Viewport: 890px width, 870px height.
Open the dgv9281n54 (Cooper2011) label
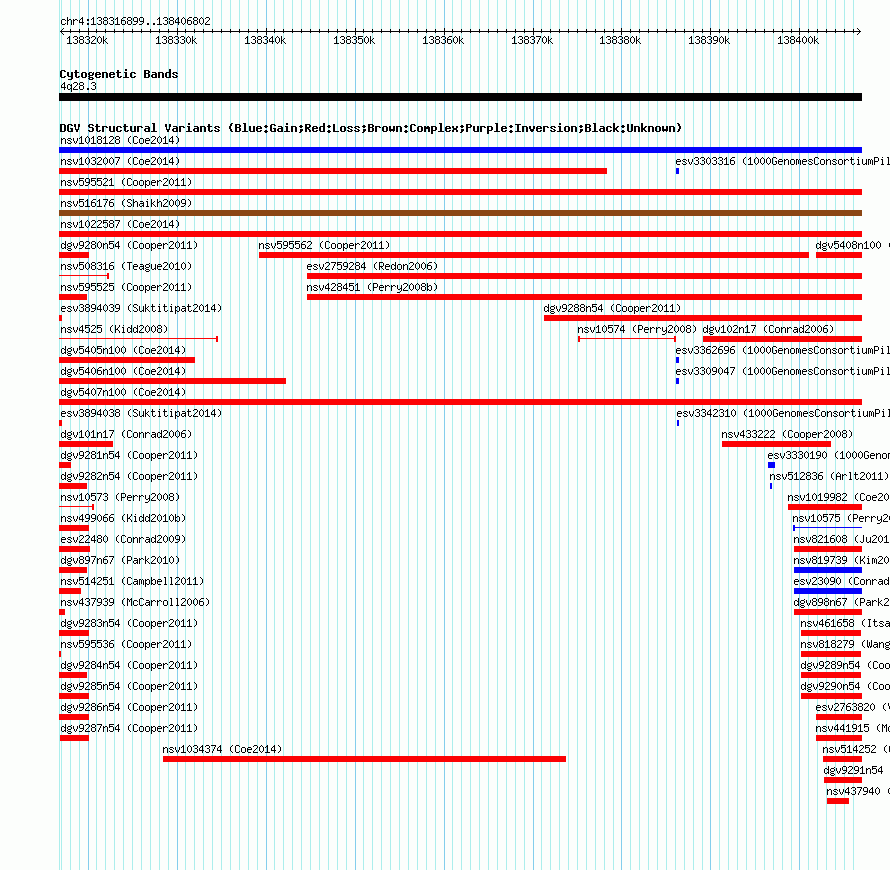click(129, 455)
